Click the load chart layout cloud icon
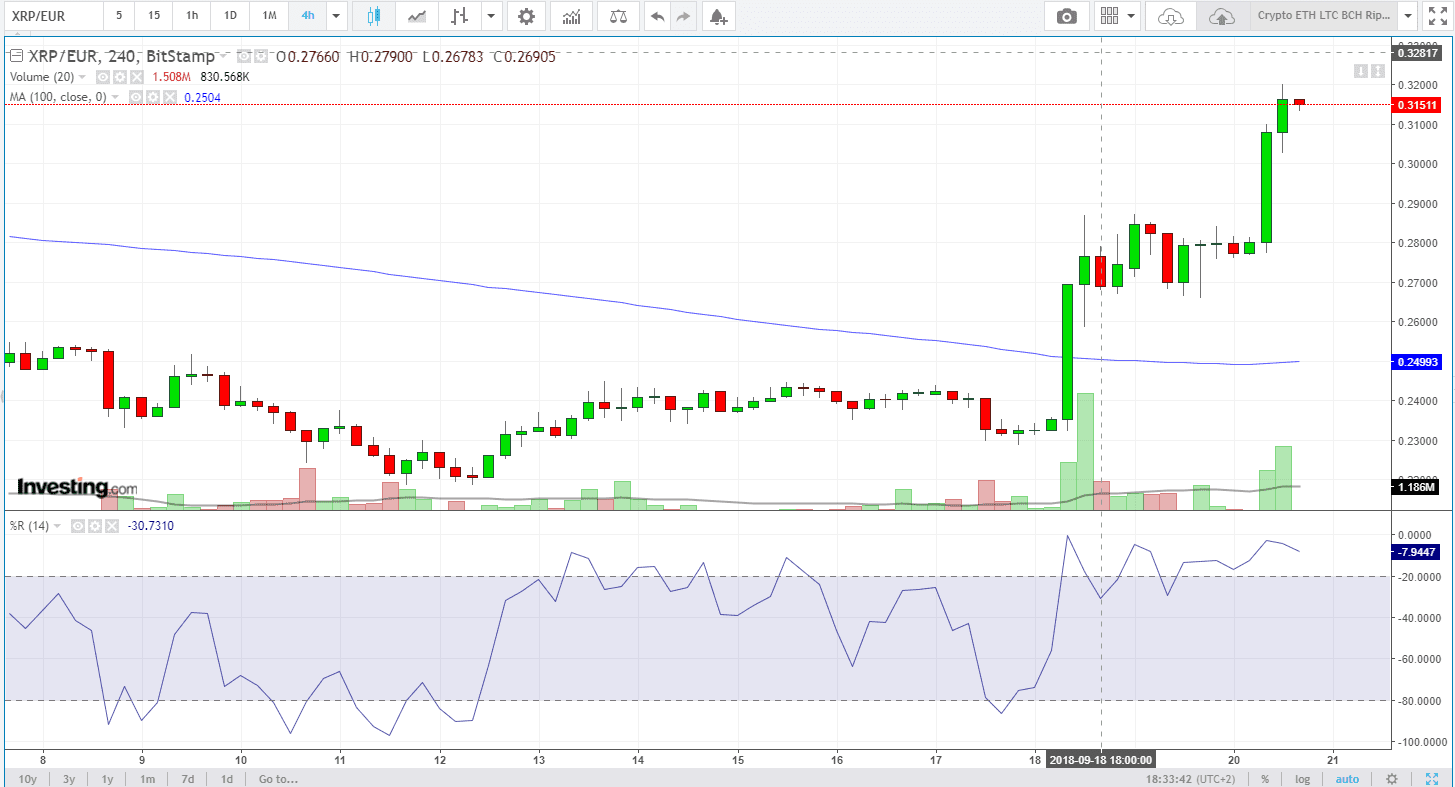 click(x=1170, y=16)
